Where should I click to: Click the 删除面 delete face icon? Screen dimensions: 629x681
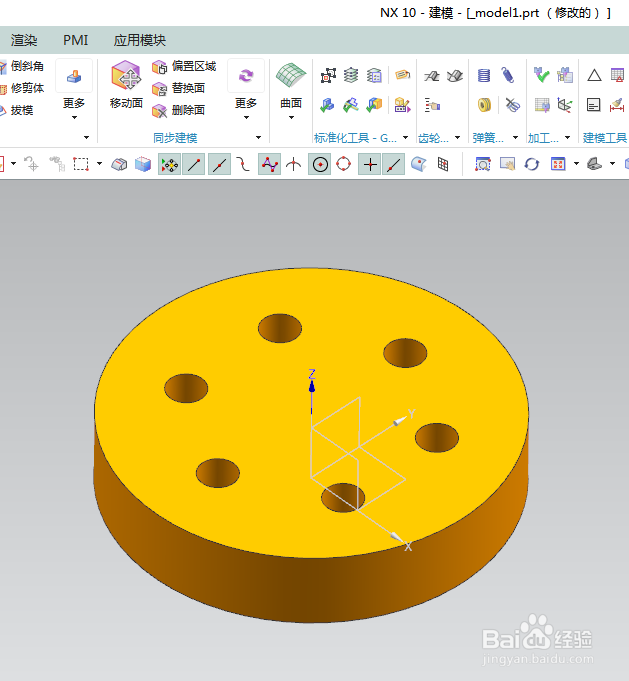[x=159, y=111]
